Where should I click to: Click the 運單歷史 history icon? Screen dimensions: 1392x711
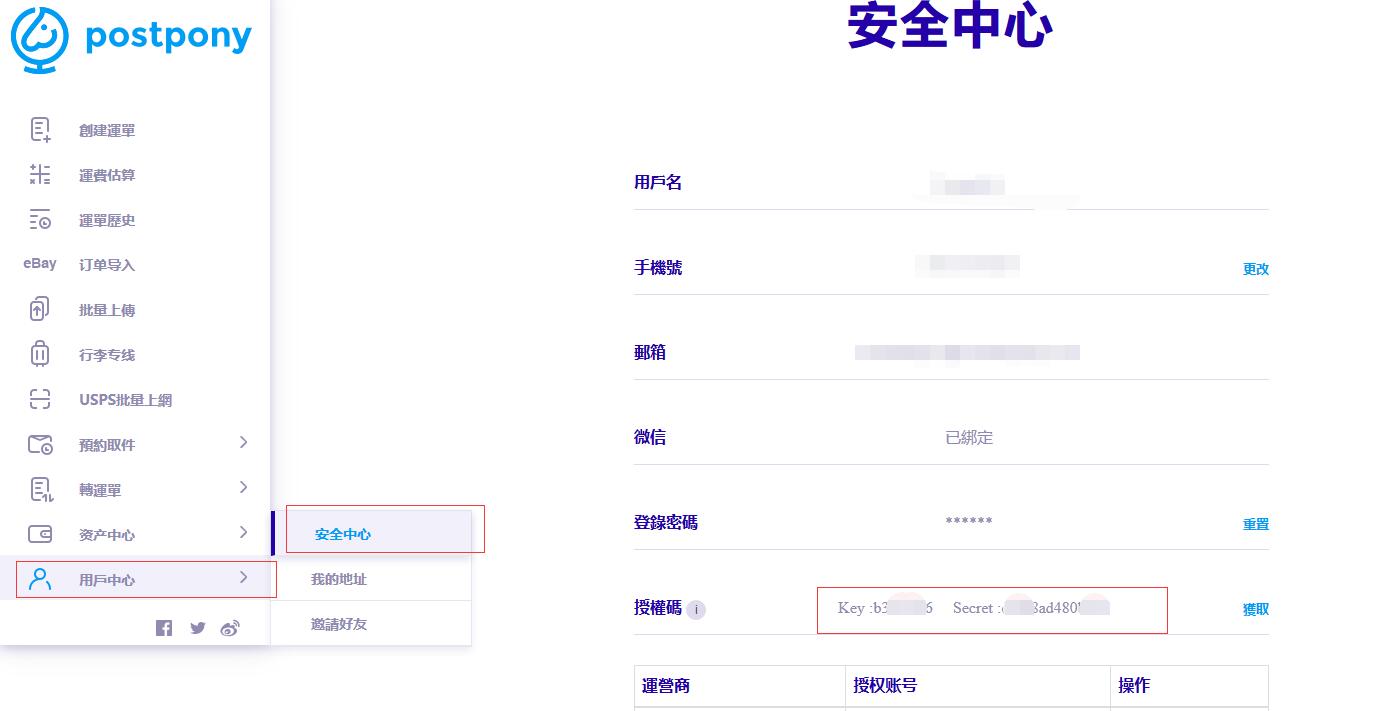(40, 220)
